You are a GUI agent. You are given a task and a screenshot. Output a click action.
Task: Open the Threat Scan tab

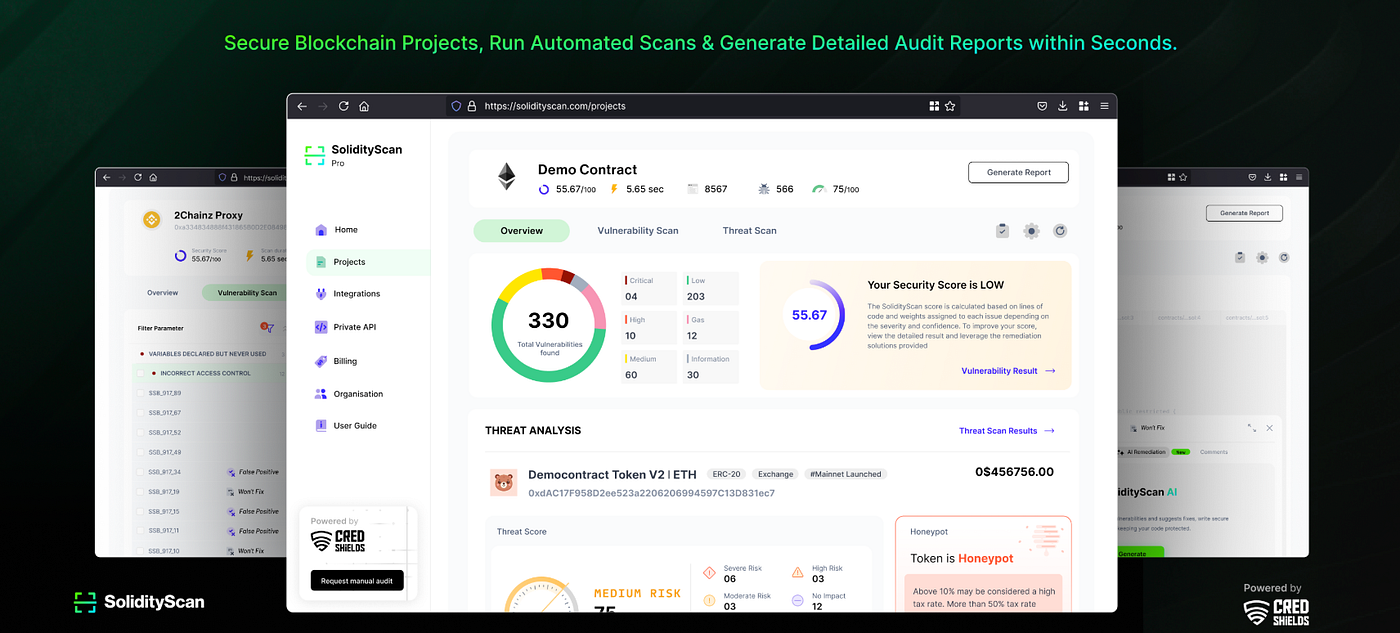point(749,231)
